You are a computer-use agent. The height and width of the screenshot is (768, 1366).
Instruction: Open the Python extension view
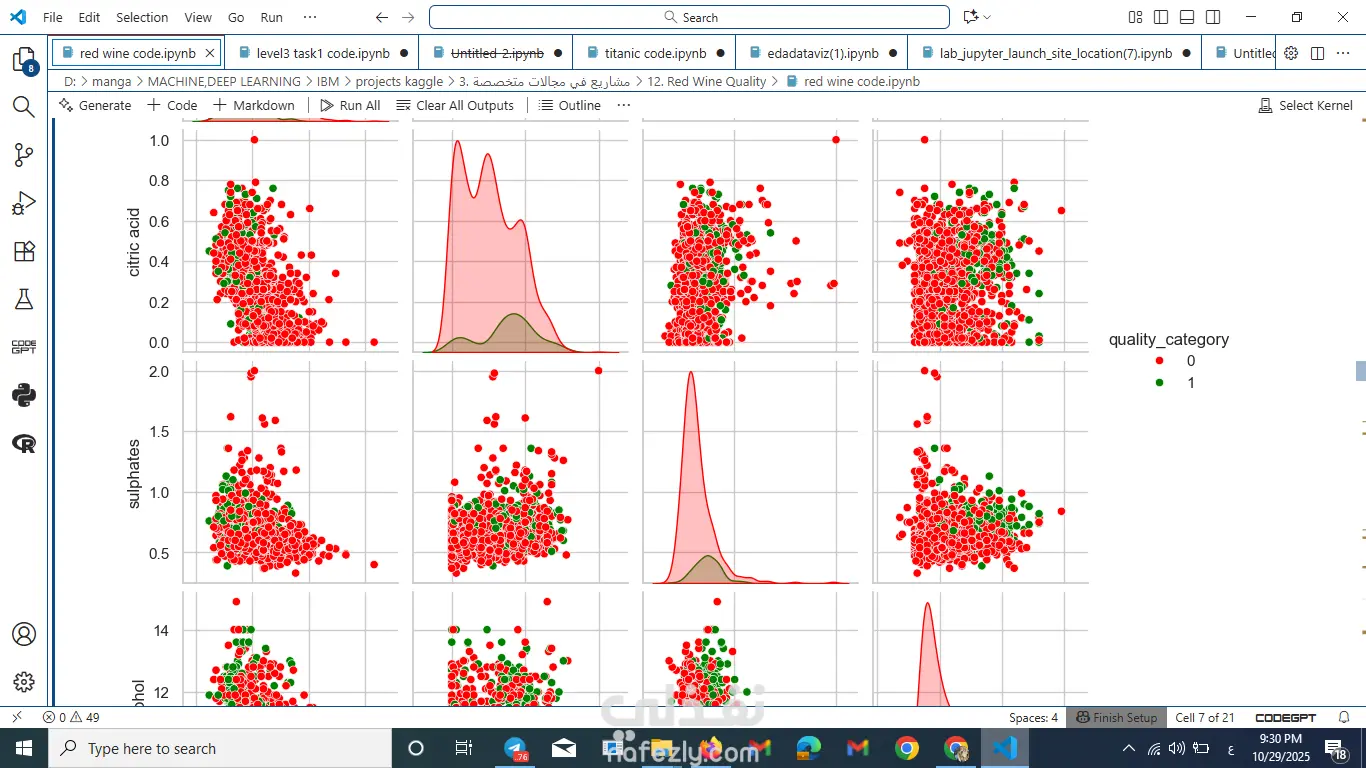point(24,395)
